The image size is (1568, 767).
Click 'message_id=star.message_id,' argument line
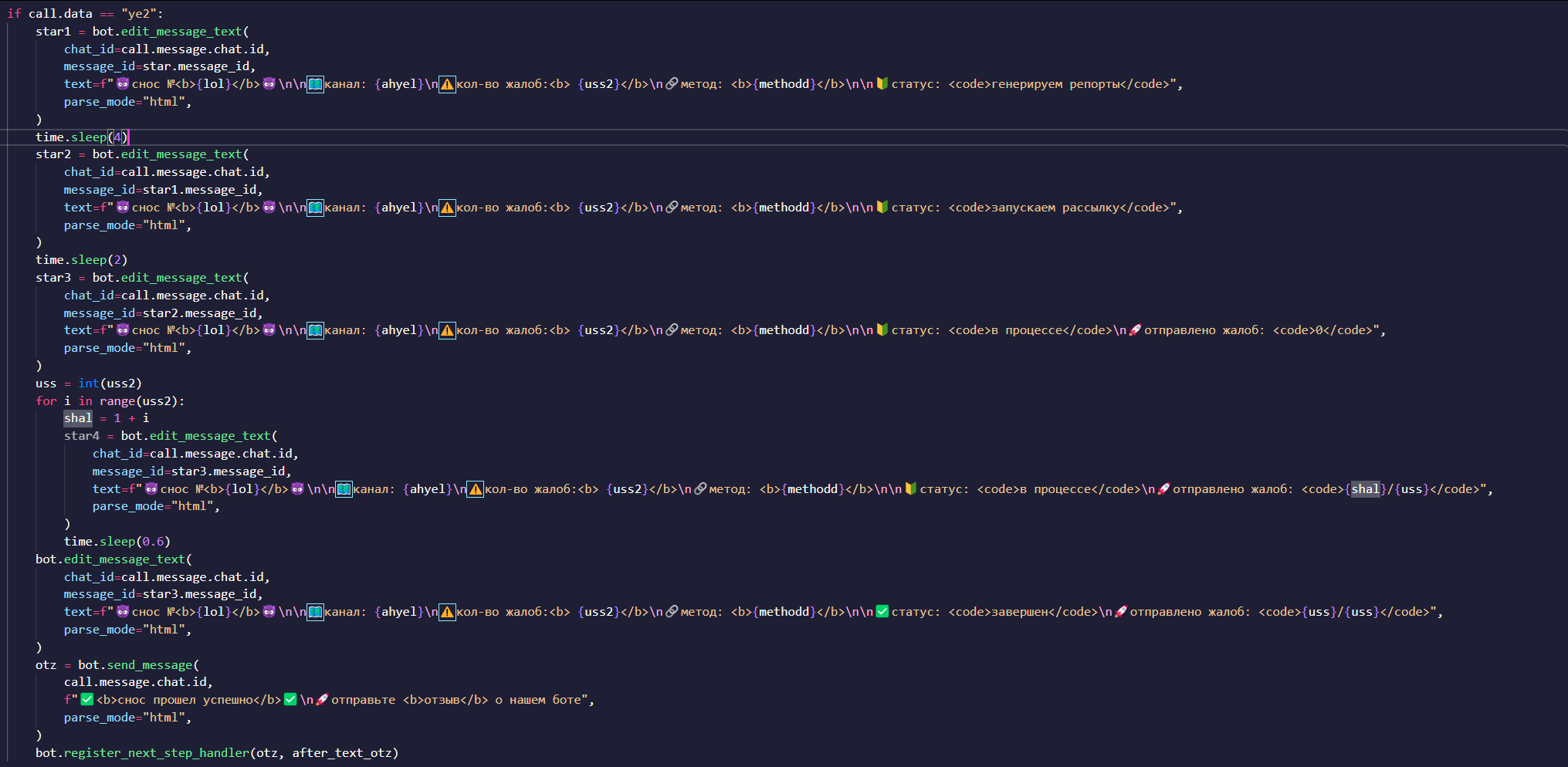pos(160,66)
